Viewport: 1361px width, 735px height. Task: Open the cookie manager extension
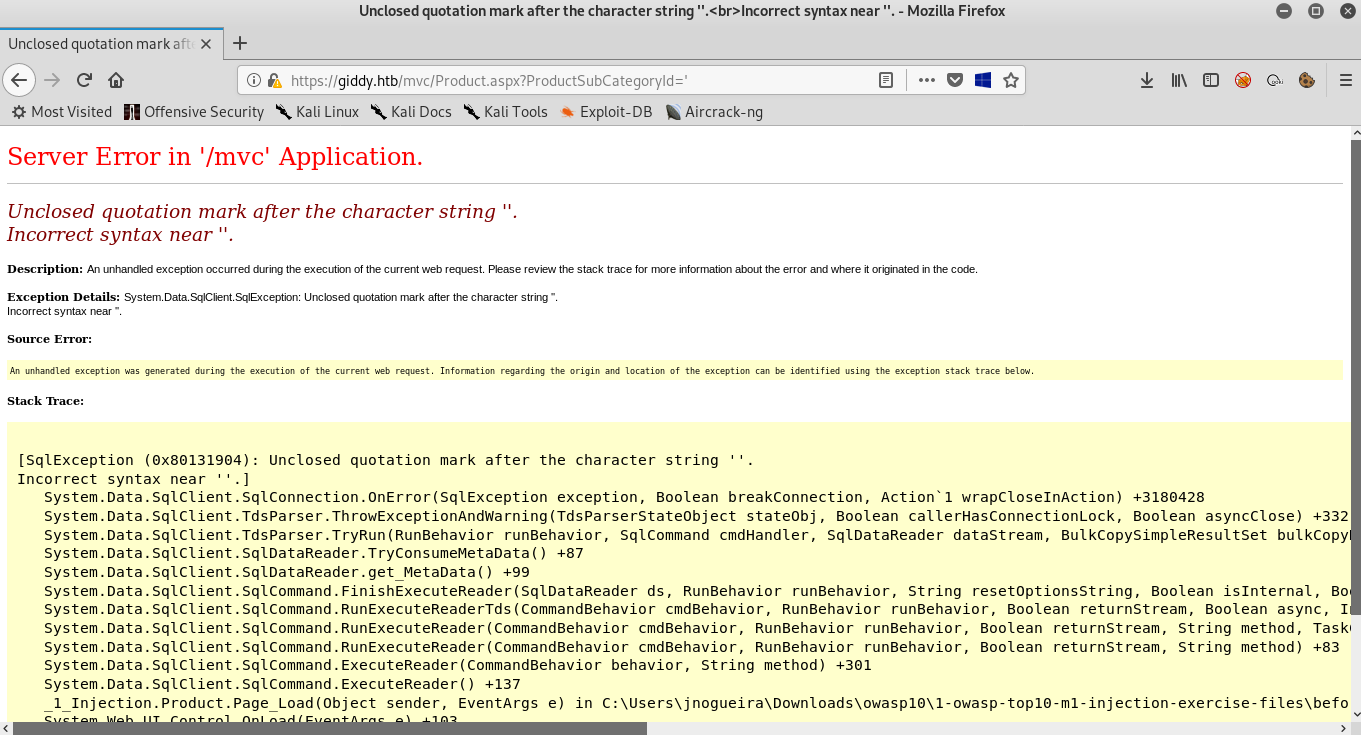click(1306, 80)
